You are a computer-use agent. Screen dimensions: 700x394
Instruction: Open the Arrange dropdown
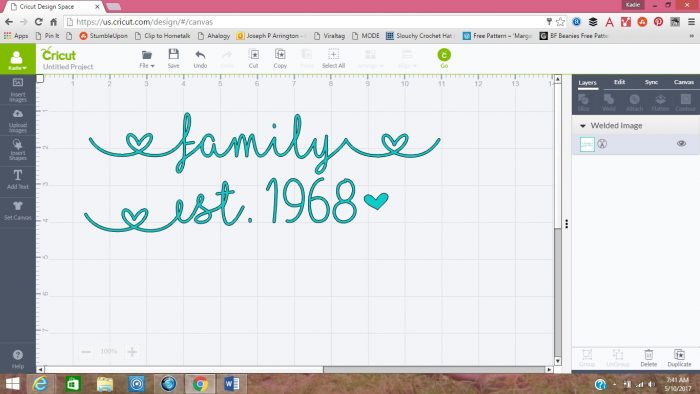coord(370,59)
